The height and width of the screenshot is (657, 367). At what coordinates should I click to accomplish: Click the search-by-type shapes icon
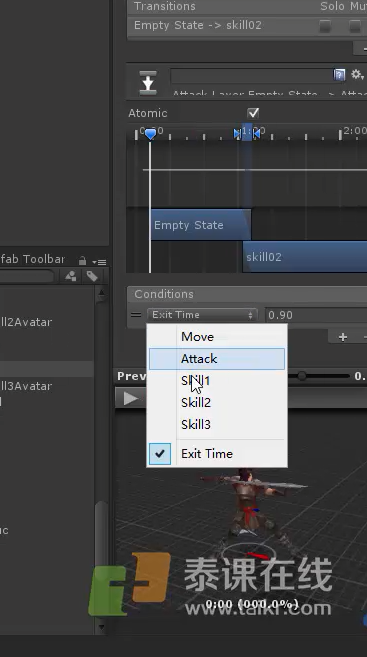[x=71, y=276]
